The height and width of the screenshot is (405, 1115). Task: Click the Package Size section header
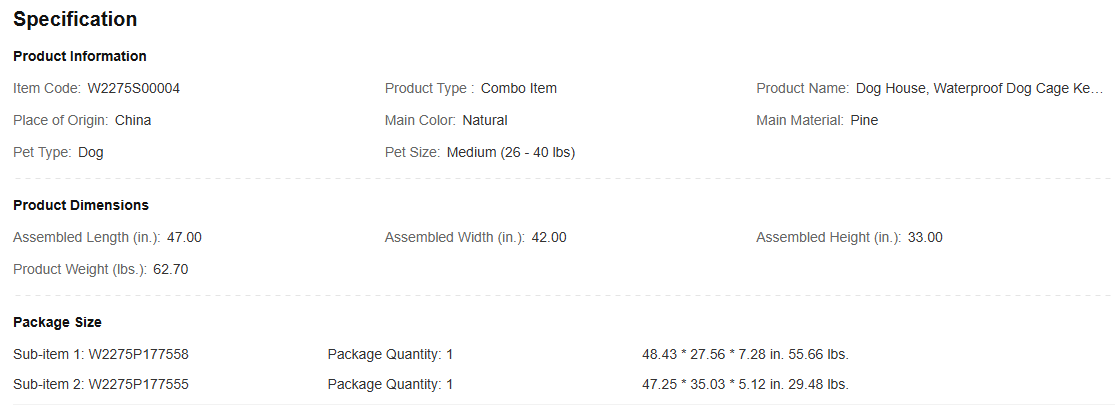click(57, 322)
